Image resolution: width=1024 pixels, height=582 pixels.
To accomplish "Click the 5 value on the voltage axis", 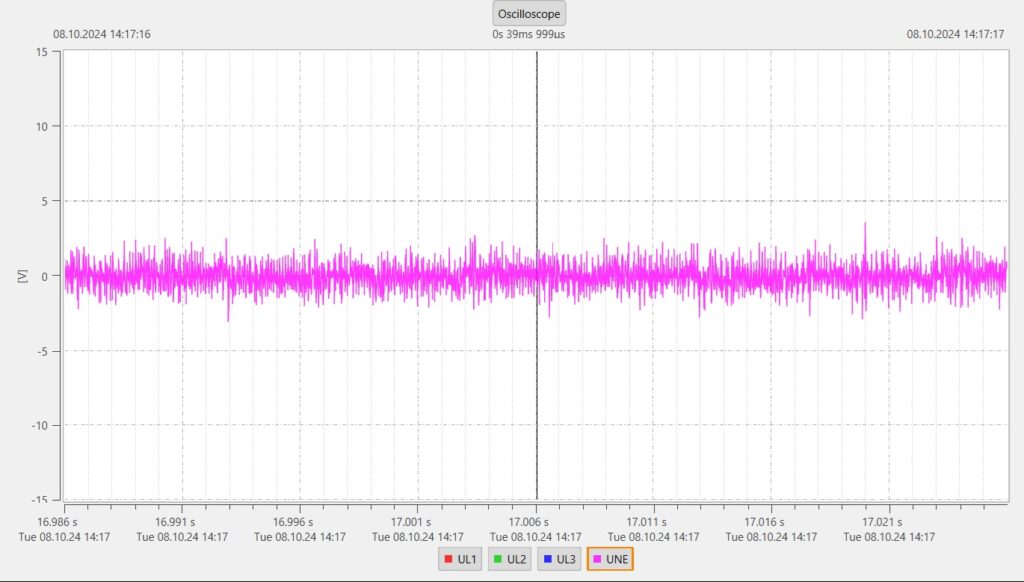I will point(46,201).
